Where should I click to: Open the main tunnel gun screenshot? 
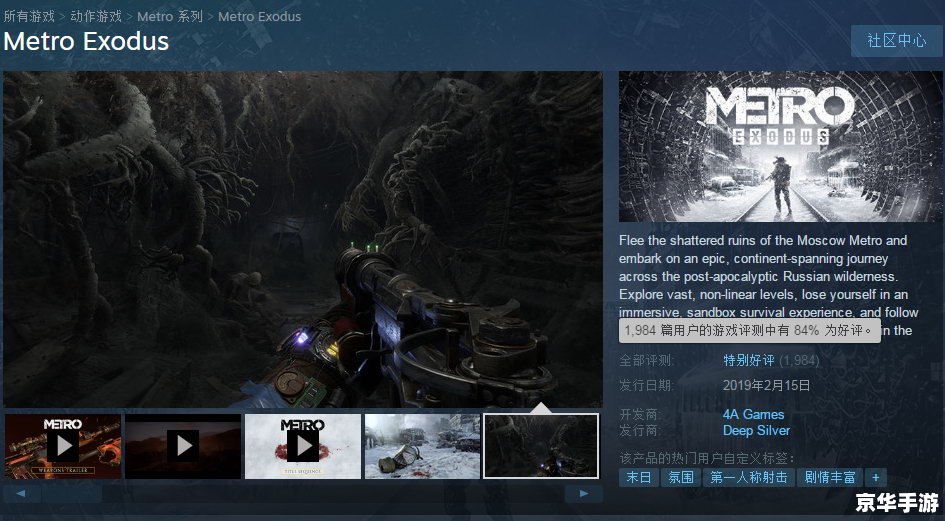303,239
